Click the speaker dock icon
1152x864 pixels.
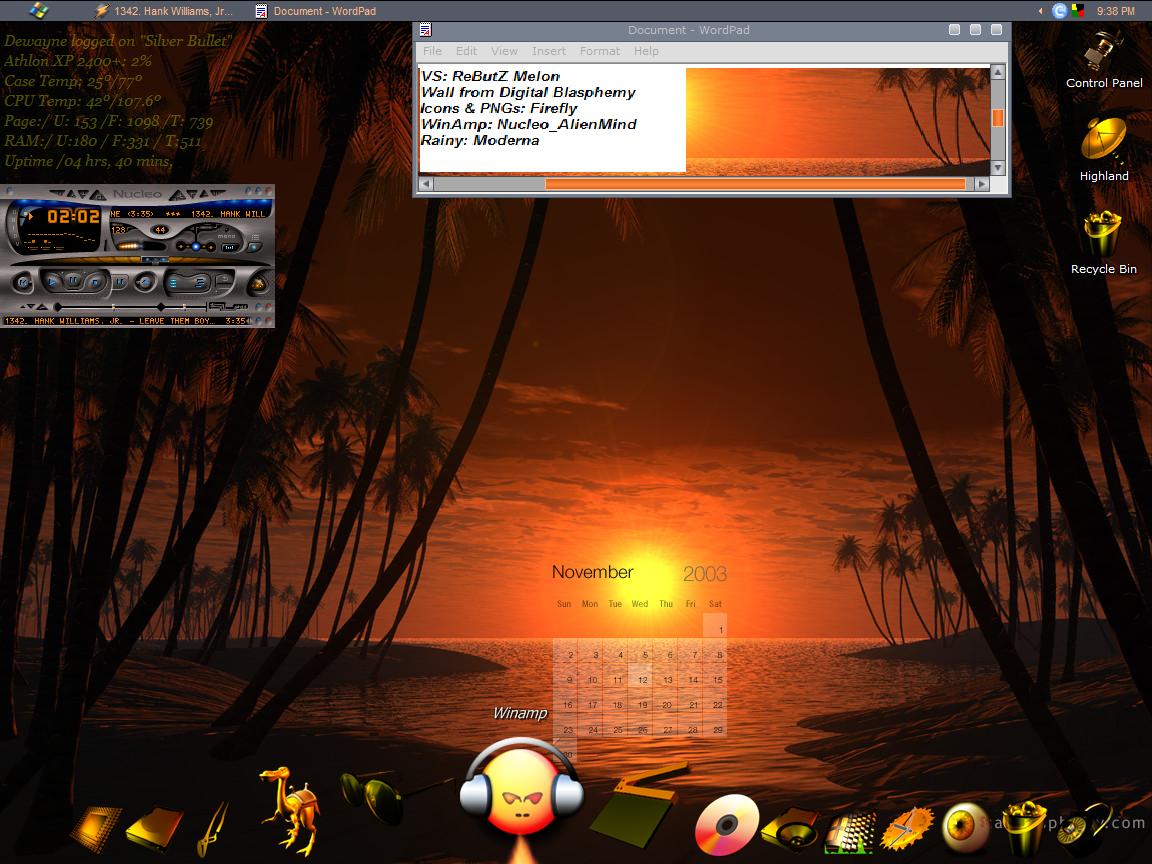click(791, 829)
